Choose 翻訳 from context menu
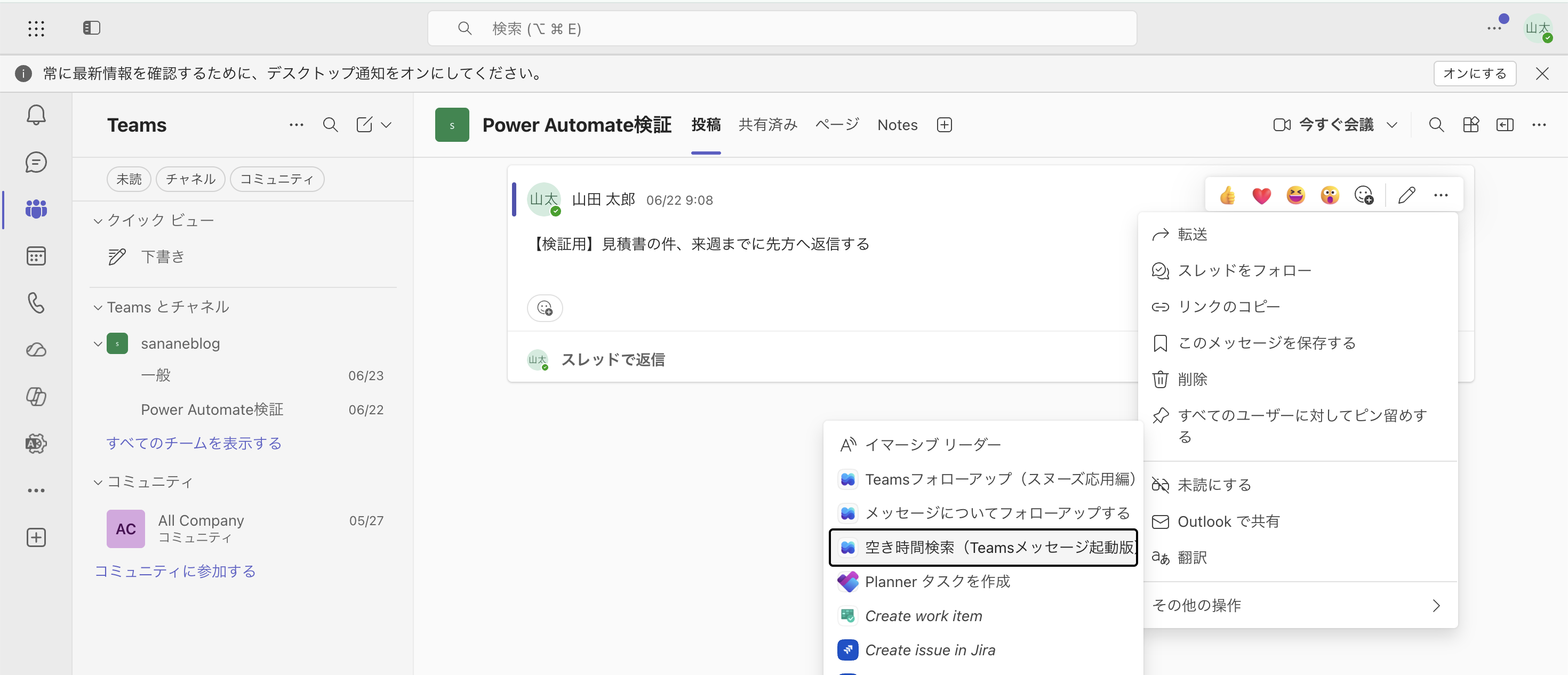This screenshot has width=1568, height=675. coord(1298,558)
